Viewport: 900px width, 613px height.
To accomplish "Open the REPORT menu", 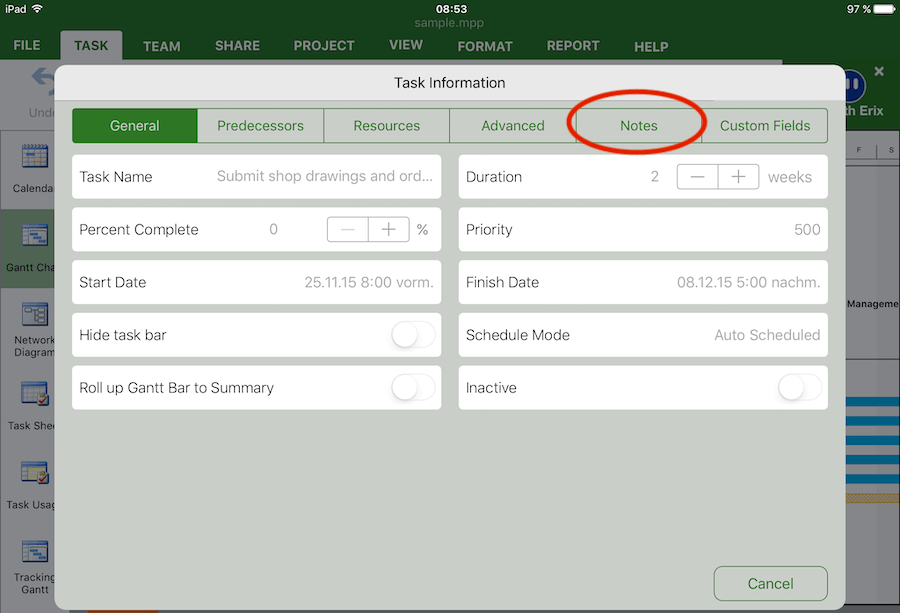I will click(573, 46).
